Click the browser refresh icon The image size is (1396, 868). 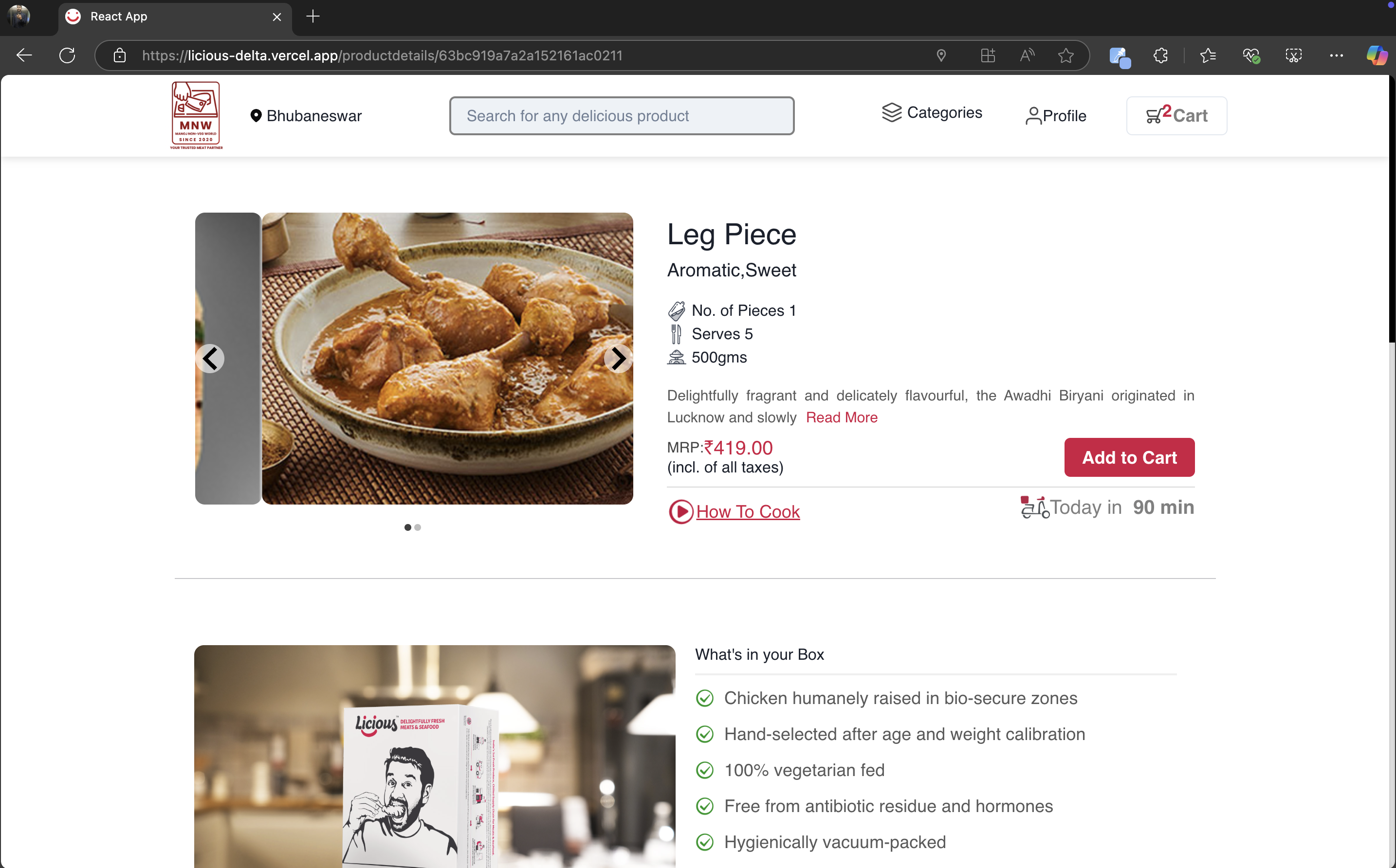click(x=67, y=55)
